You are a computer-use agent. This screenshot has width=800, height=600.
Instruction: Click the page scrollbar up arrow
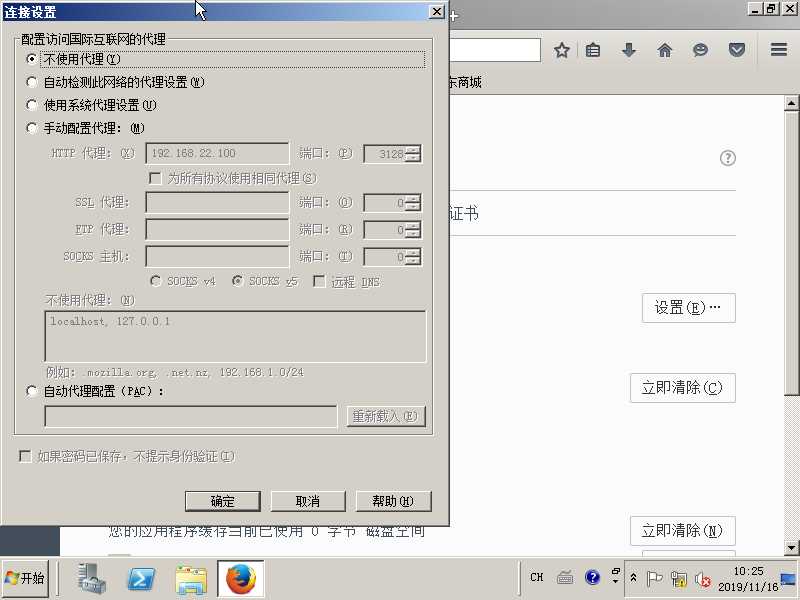[791, 103]
